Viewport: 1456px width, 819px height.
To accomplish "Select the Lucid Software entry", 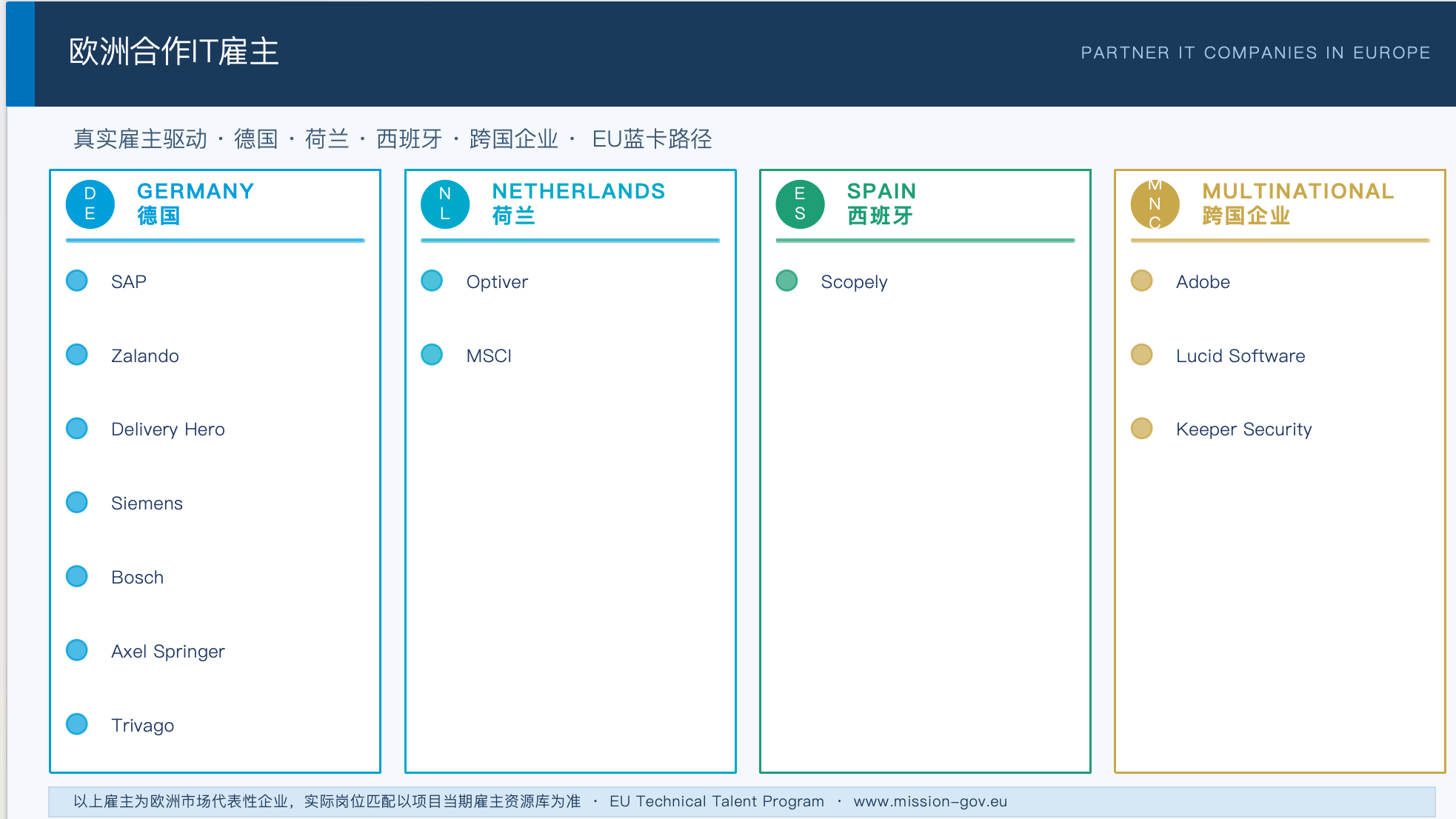I will tap(1240, 356).
